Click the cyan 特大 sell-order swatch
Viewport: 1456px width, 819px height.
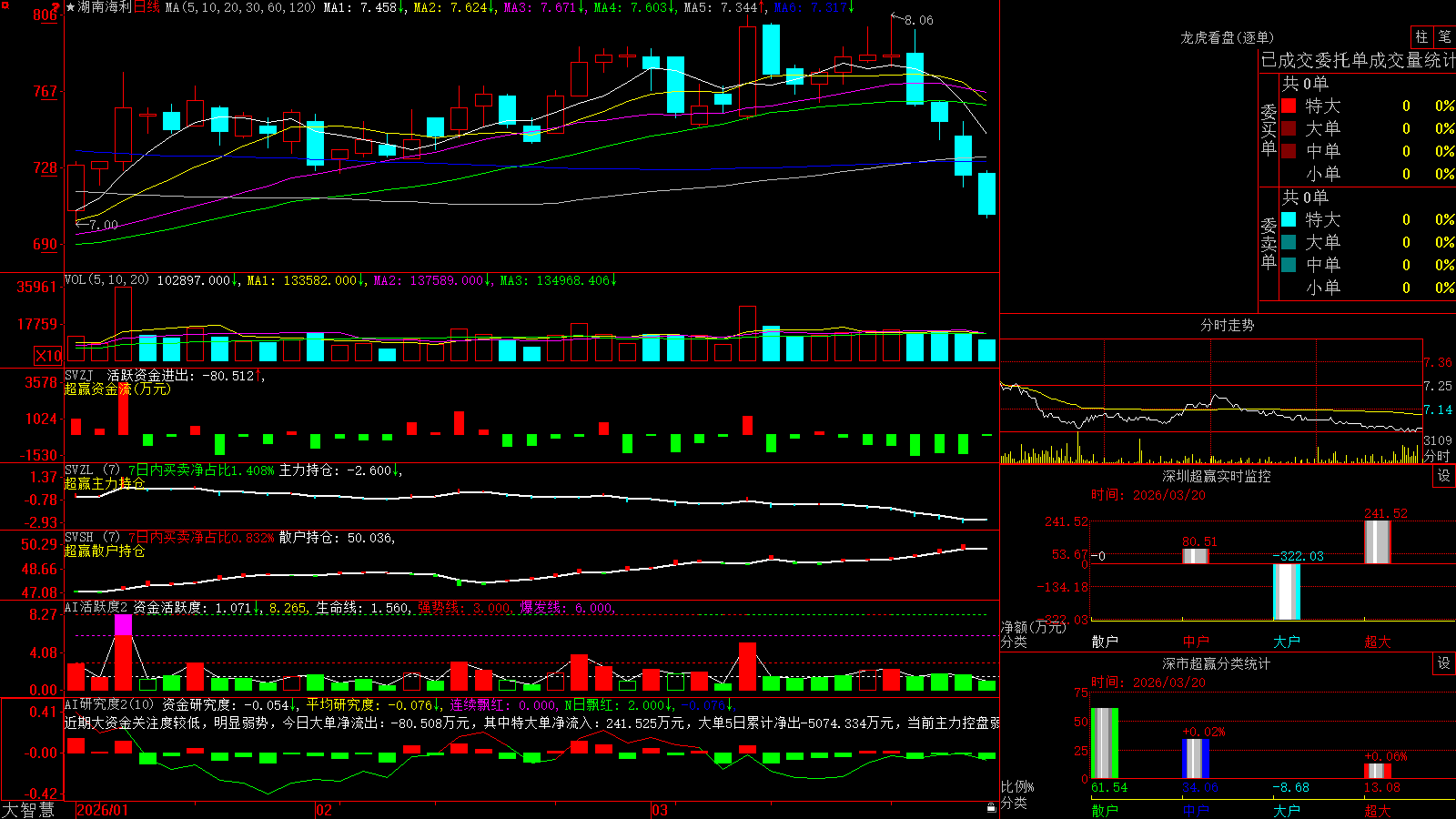pyautogui.click(x=1289, y=219)
